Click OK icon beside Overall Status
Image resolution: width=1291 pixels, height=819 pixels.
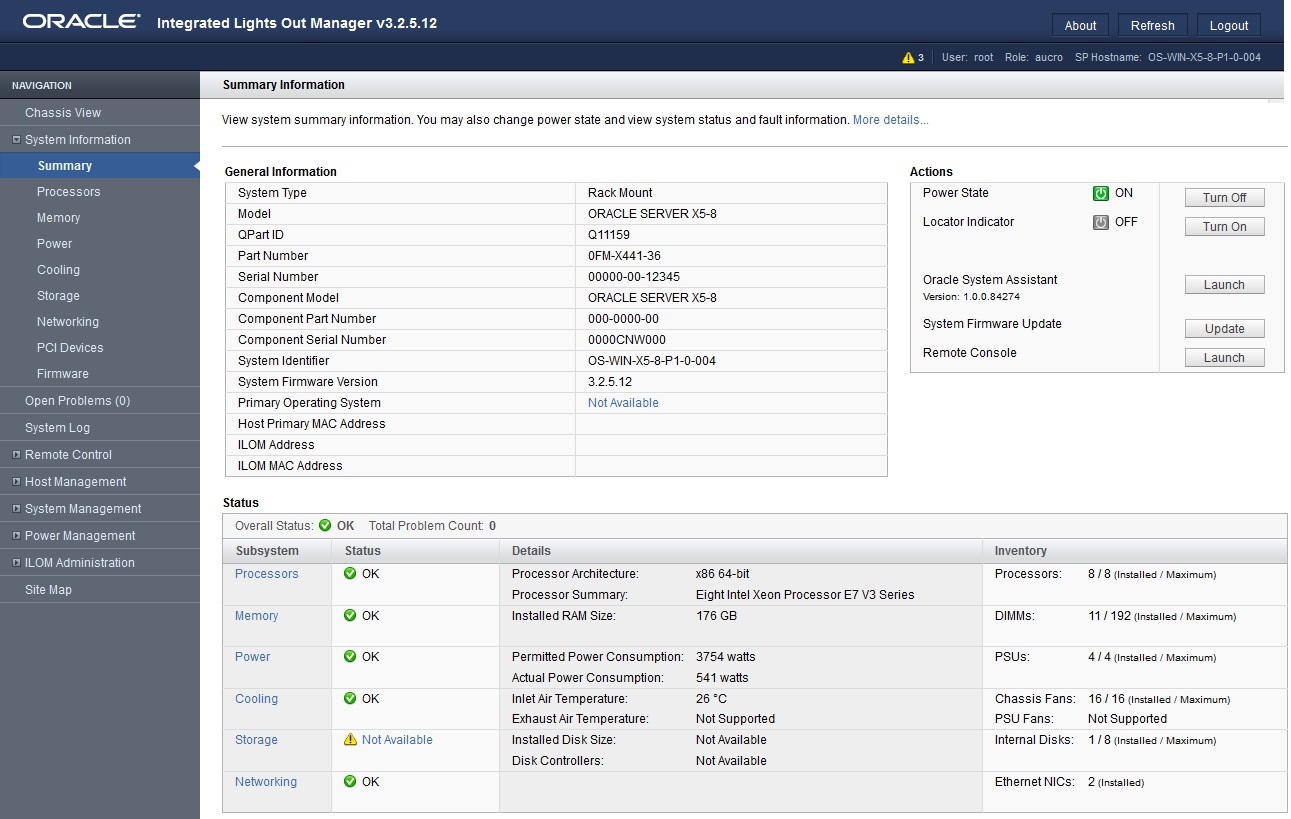324,525
